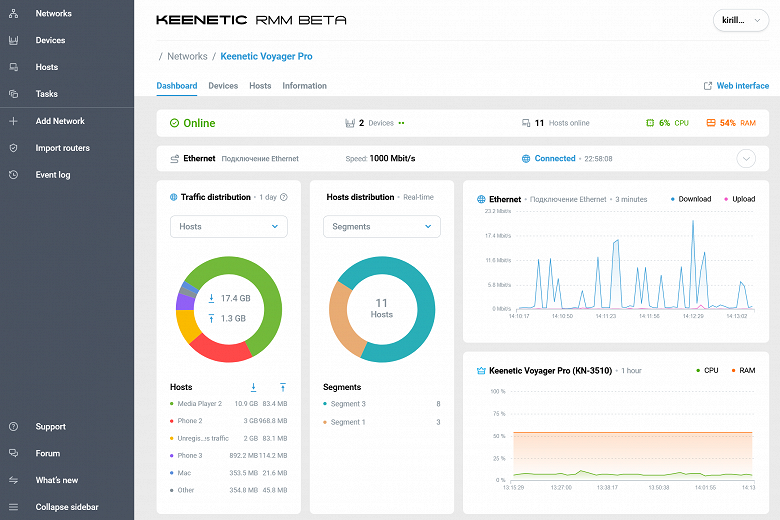Sort hosts by download arrow icon
This screenshot has width=780, height=520.
[253, 387]
